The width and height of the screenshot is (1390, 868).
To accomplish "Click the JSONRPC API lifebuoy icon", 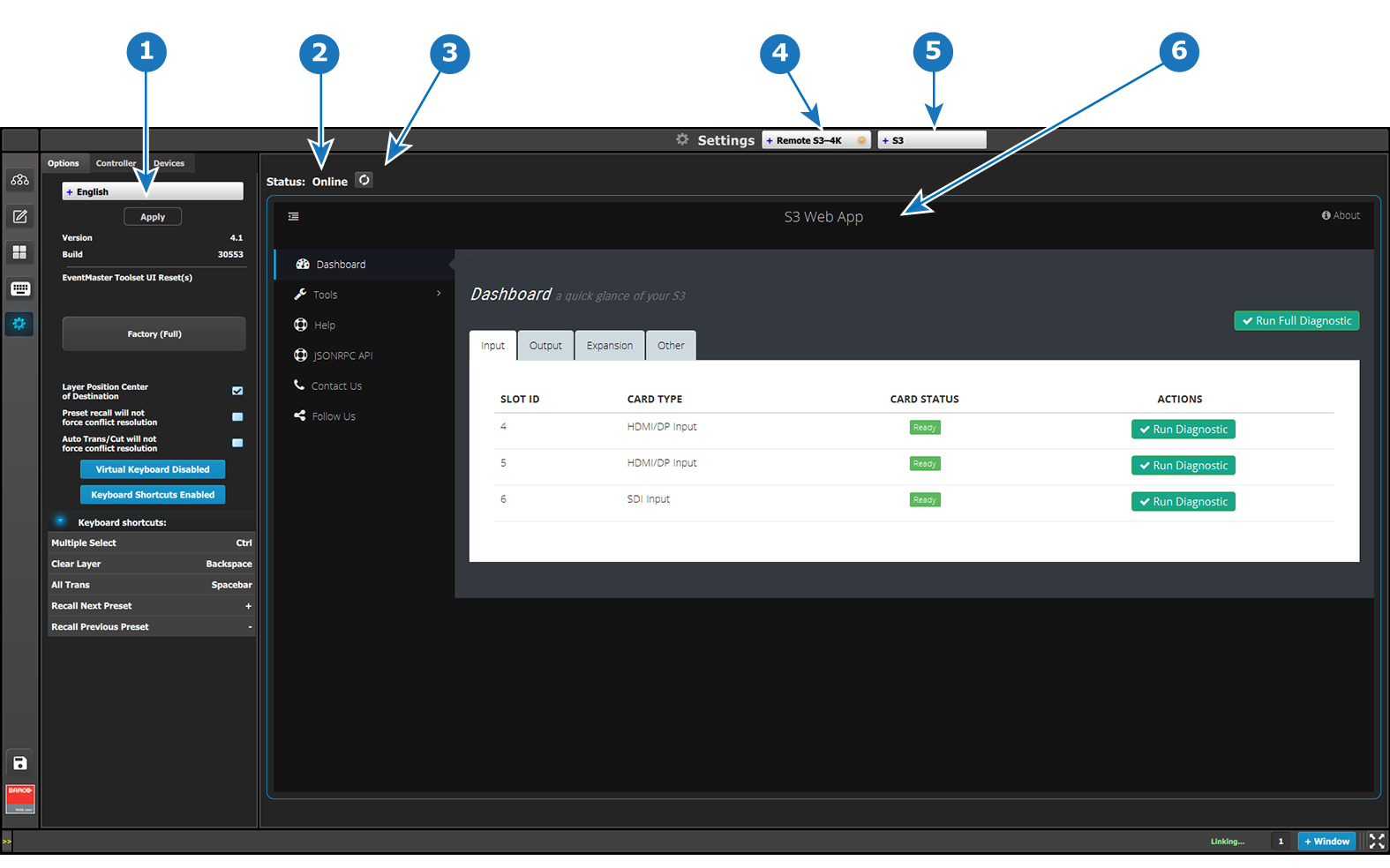I will point(301,355).
